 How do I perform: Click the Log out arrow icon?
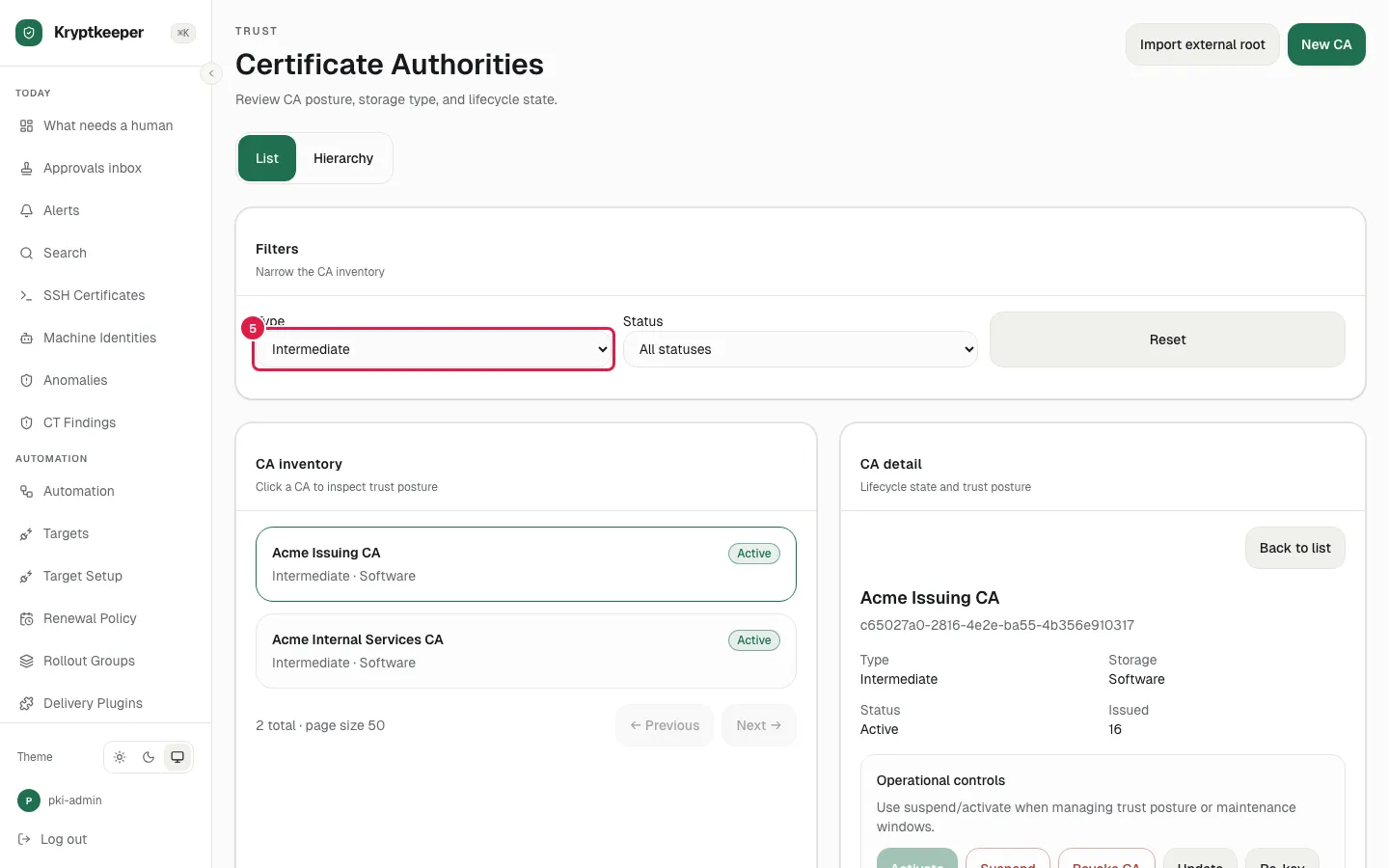point(24,839)
